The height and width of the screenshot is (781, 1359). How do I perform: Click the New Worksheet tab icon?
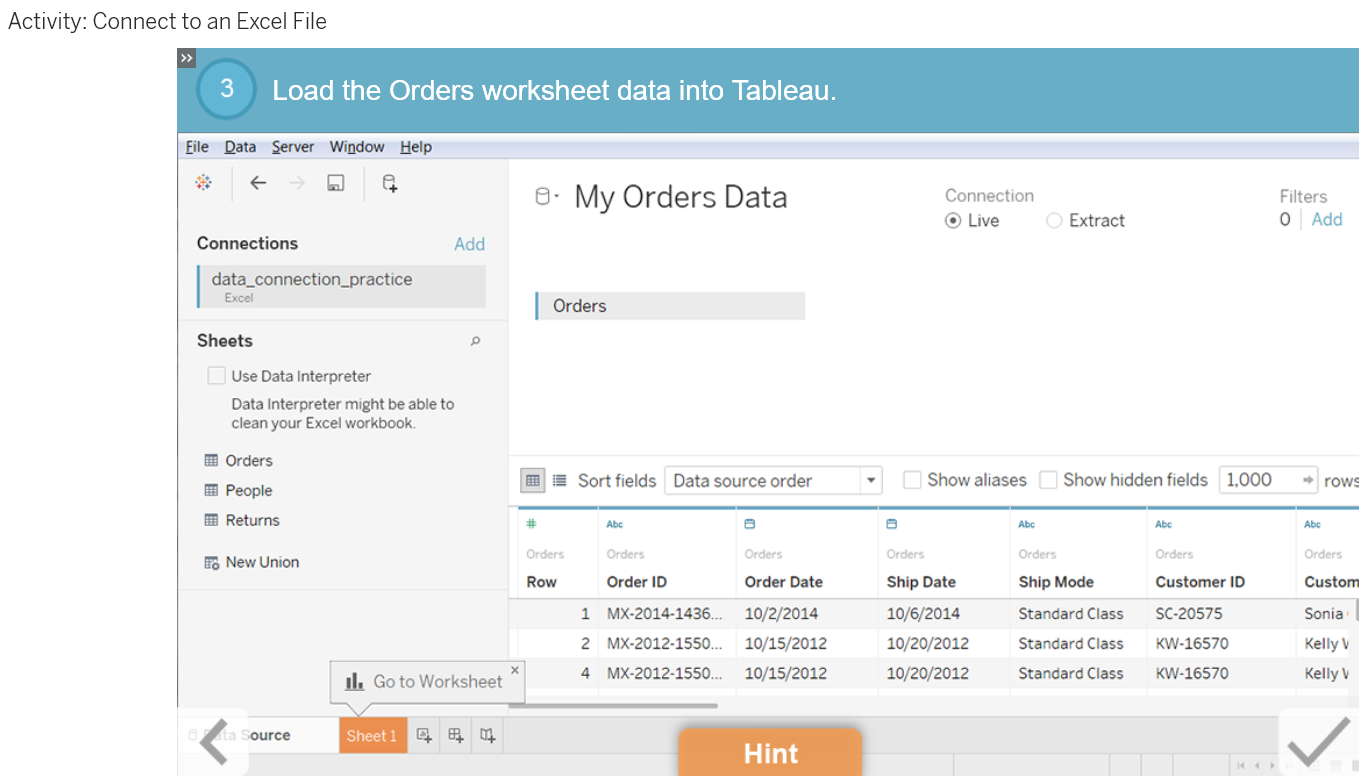tap(424, 735)
